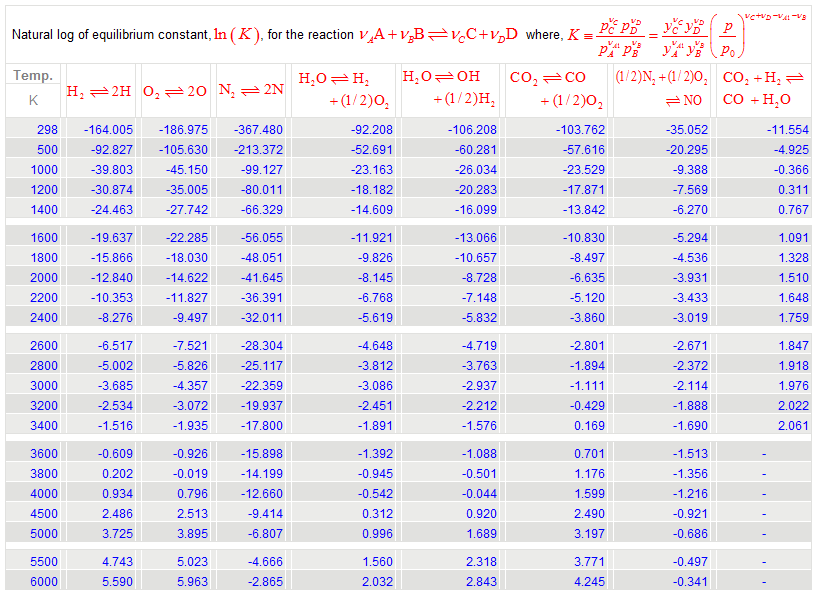Click value -13.066 in the 1600 row
This screenshot has width=817, height=595.
pos(476,238)
